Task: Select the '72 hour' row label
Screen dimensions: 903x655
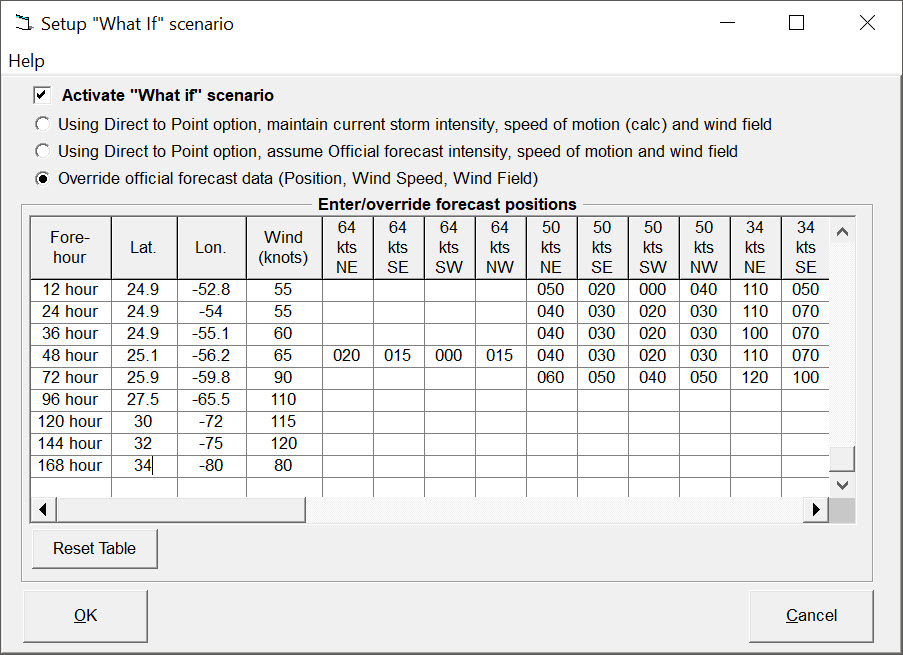Action: [70, 377]
